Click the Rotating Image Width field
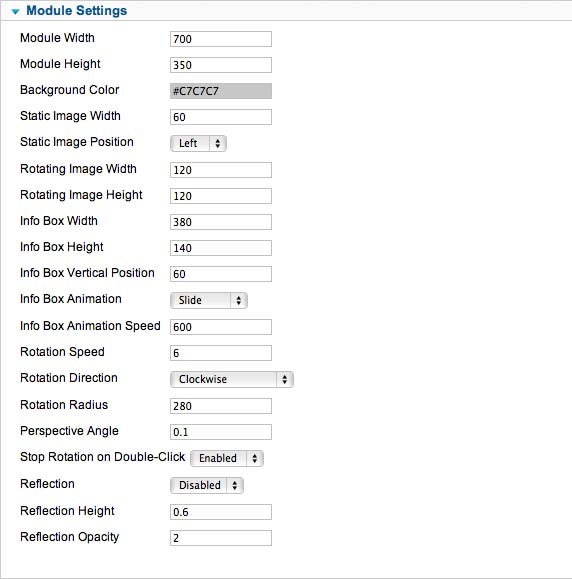572x579 pixels. pyautogui.click(x=221, y=170)
